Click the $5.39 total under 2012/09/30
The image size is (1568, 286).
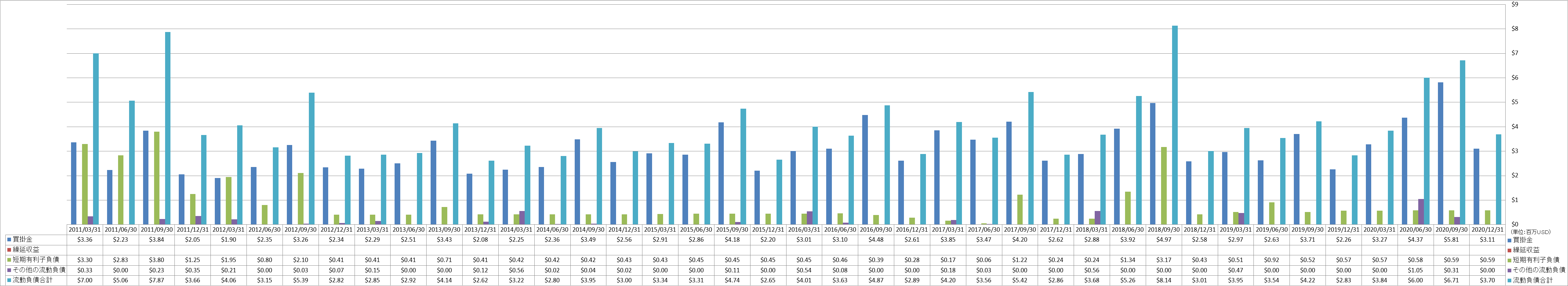tap(300, 281)
